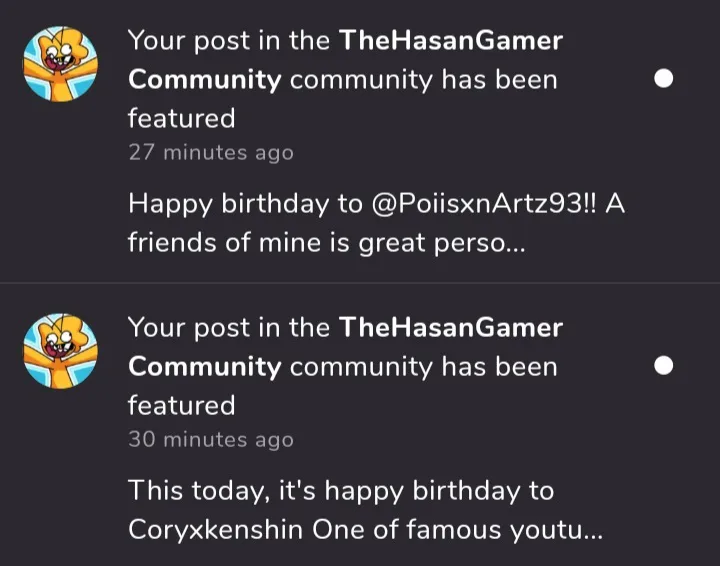Open the "Happy birthday to" post preview

pos(244,204)
